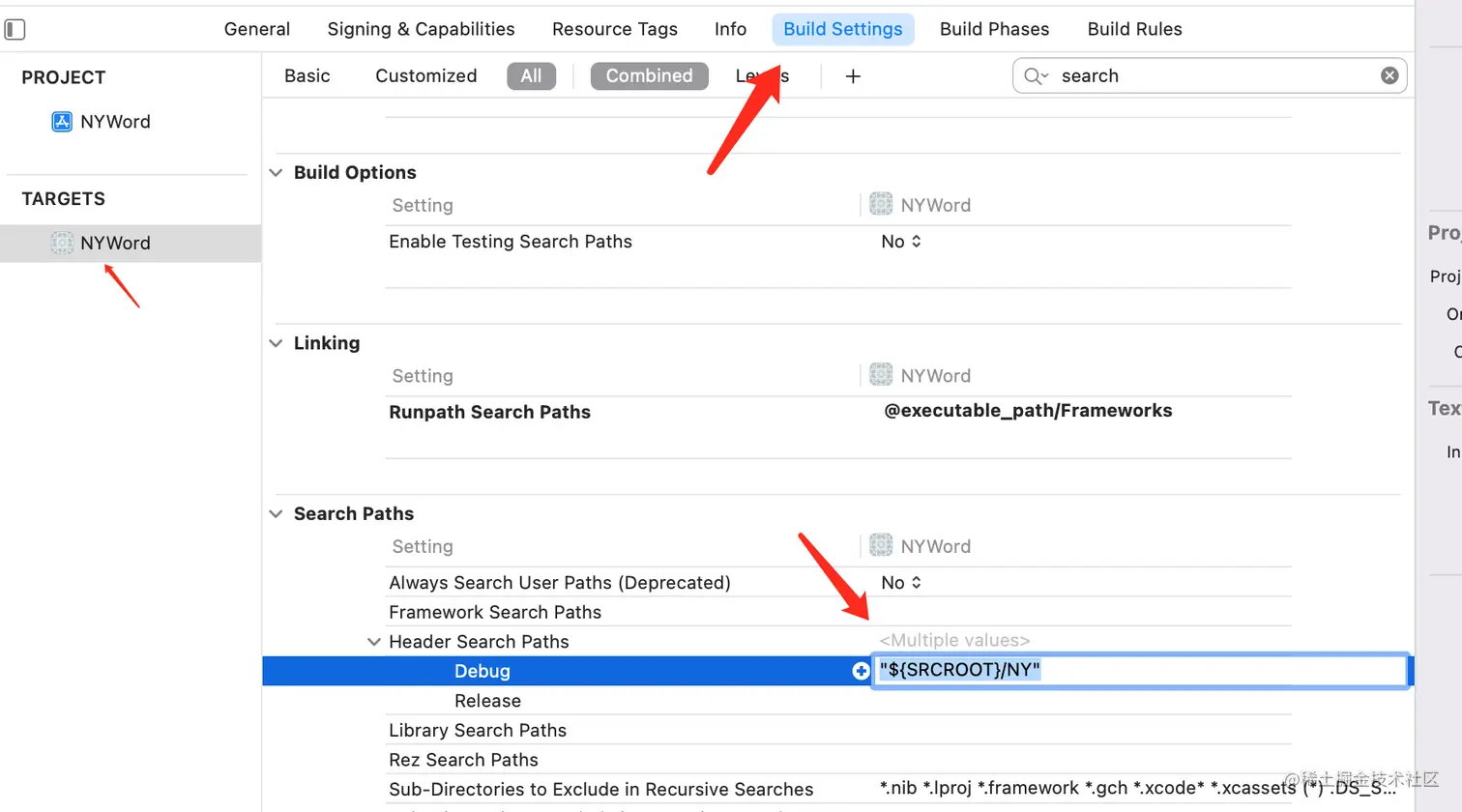Select the NYWord target icon in sidebar

click(x=62, y=244)
